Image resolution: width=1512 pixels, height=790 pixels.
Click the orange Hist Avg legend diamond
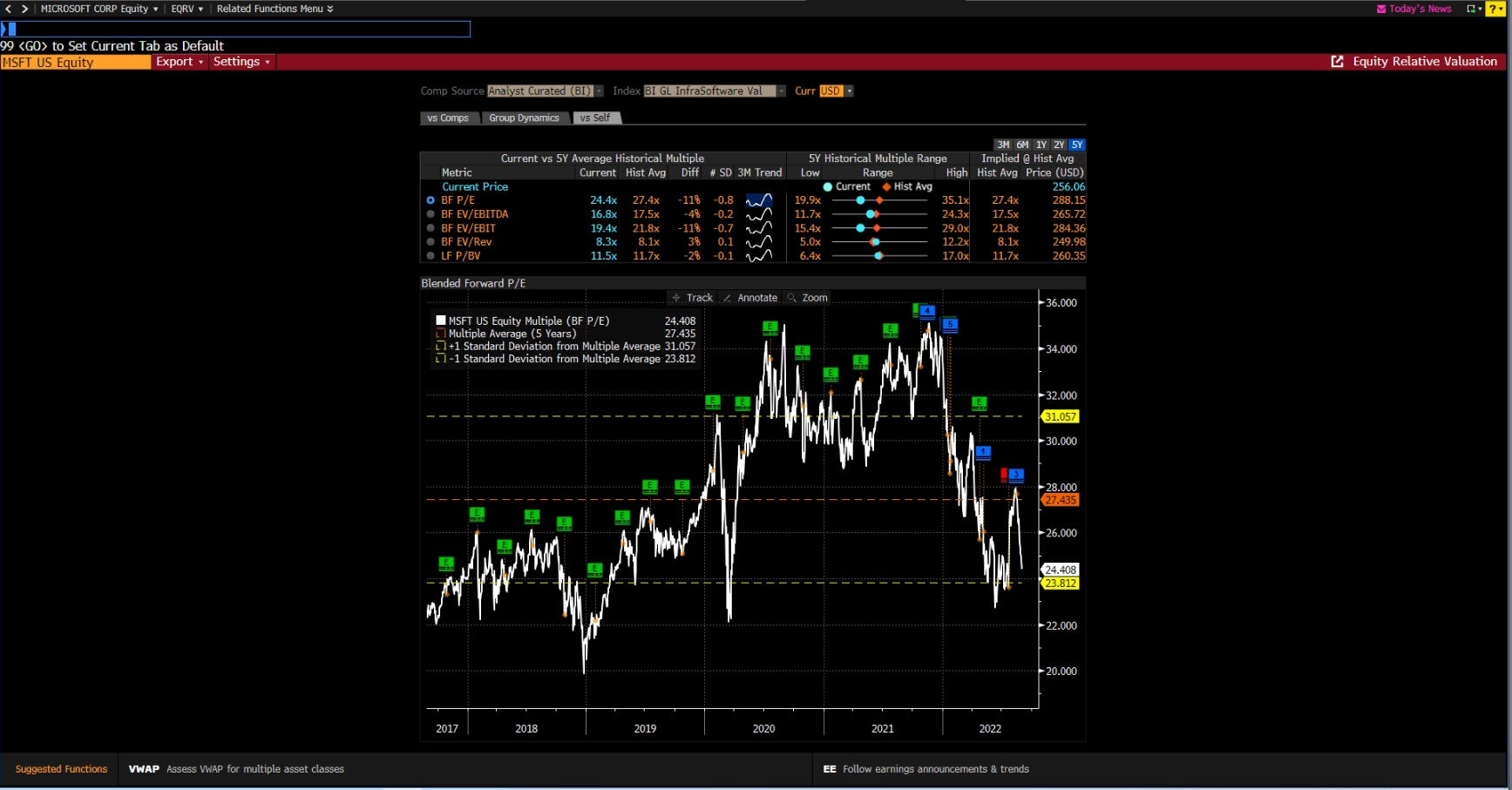click(x=886, y=187)
